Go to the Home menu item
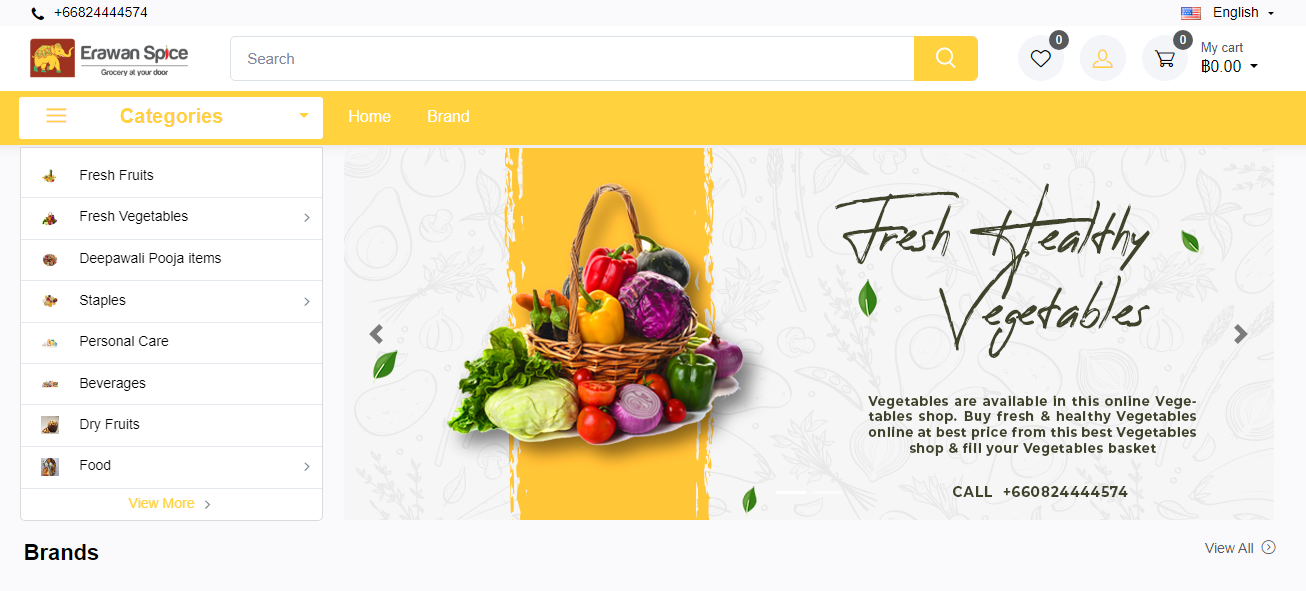Screen dimensions: 1306x591 369,117
